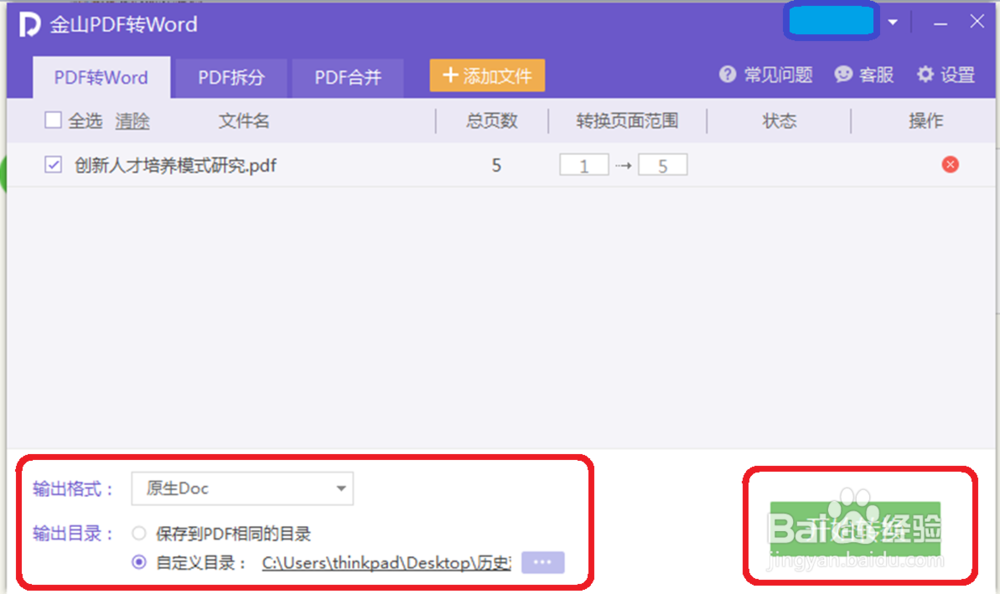The height and width of the screenshot is (594, 1000).
Task: Expand the account dropdown arrow in the title bar
Action: tap(893, 22)
